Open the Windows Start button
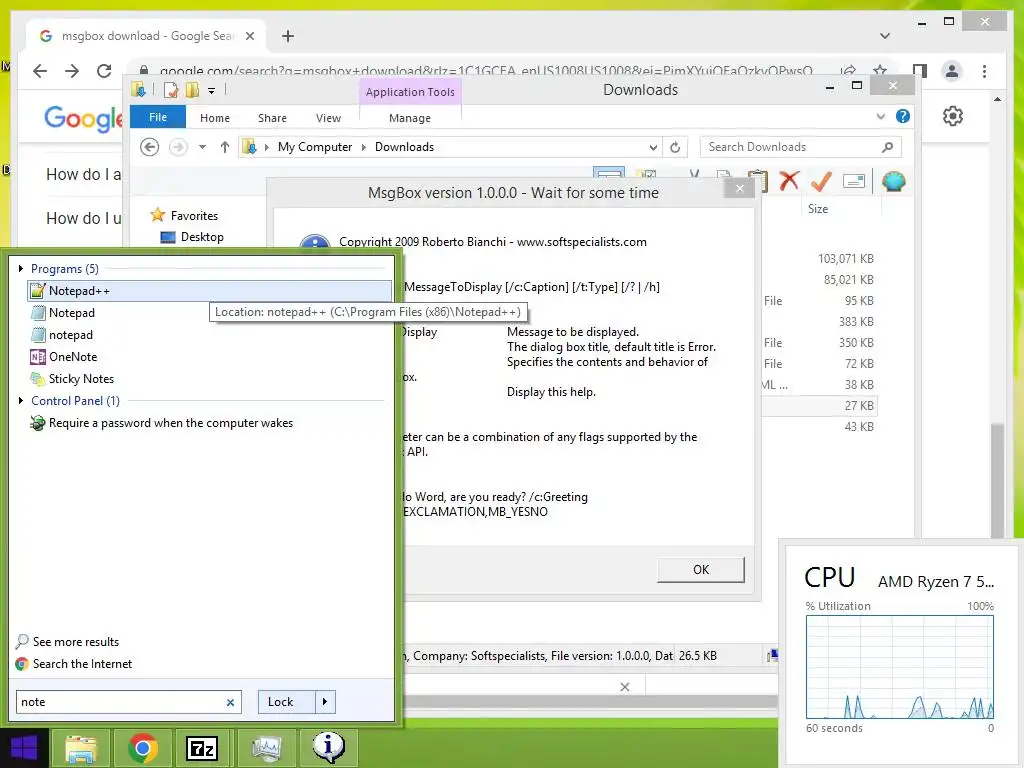The height and width of the screenshot is (768, 1024). pos(24,748)
